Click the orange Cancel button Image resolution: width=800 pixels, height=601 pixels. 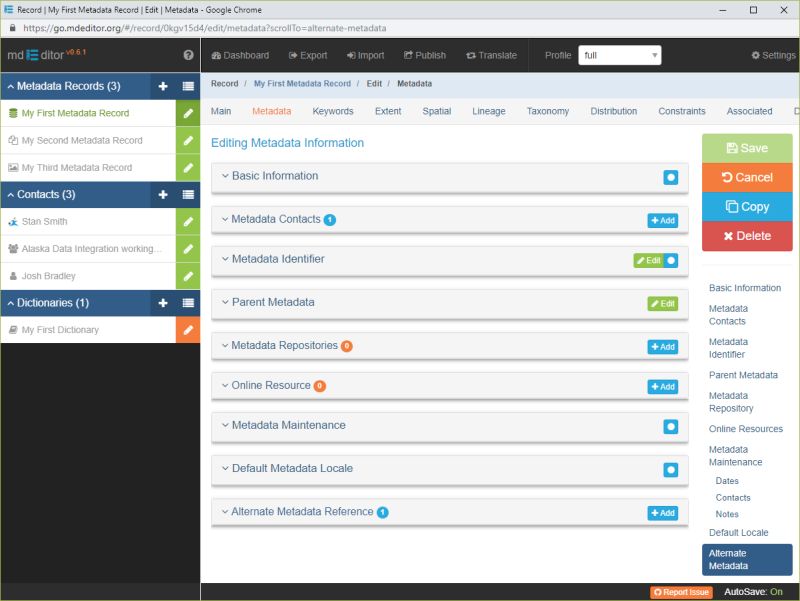tap(747, 177)
